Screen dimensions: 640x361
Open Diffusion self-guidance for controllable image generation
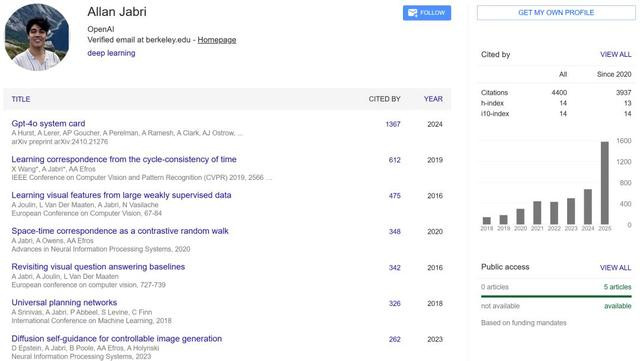coord(116,339)
